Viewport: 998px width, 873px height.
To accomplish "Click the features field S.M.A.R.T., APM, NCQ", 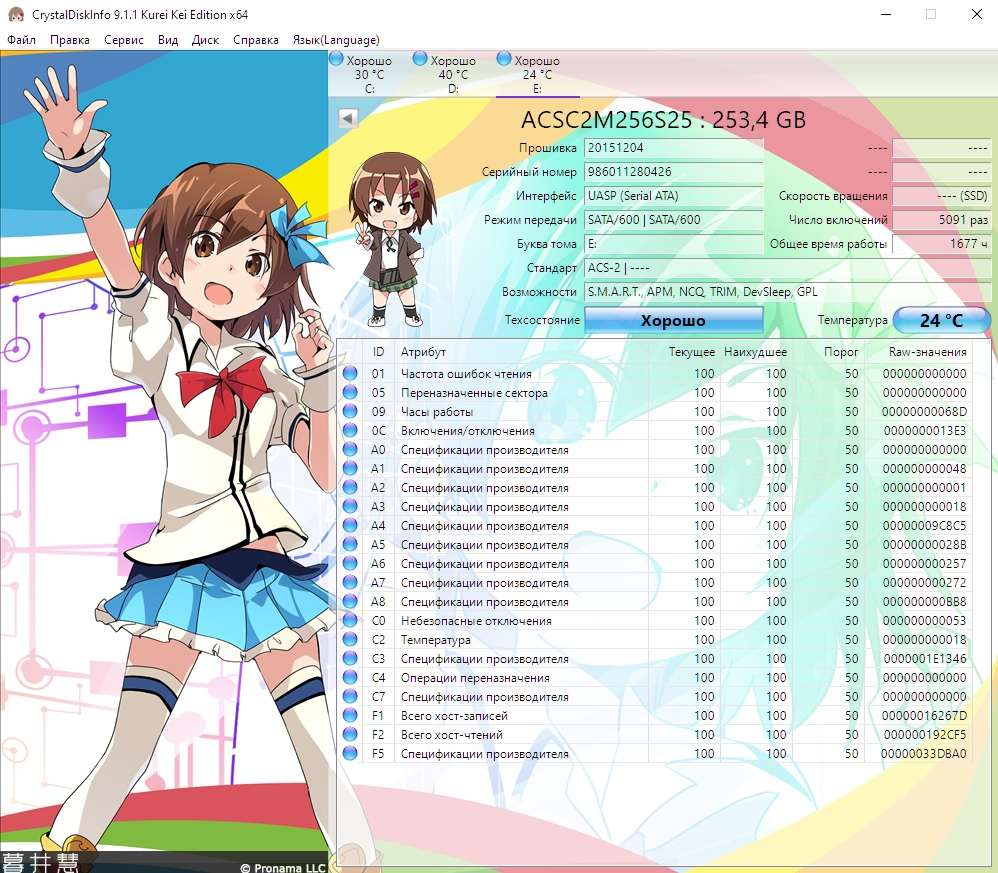I will pos(787,292).
